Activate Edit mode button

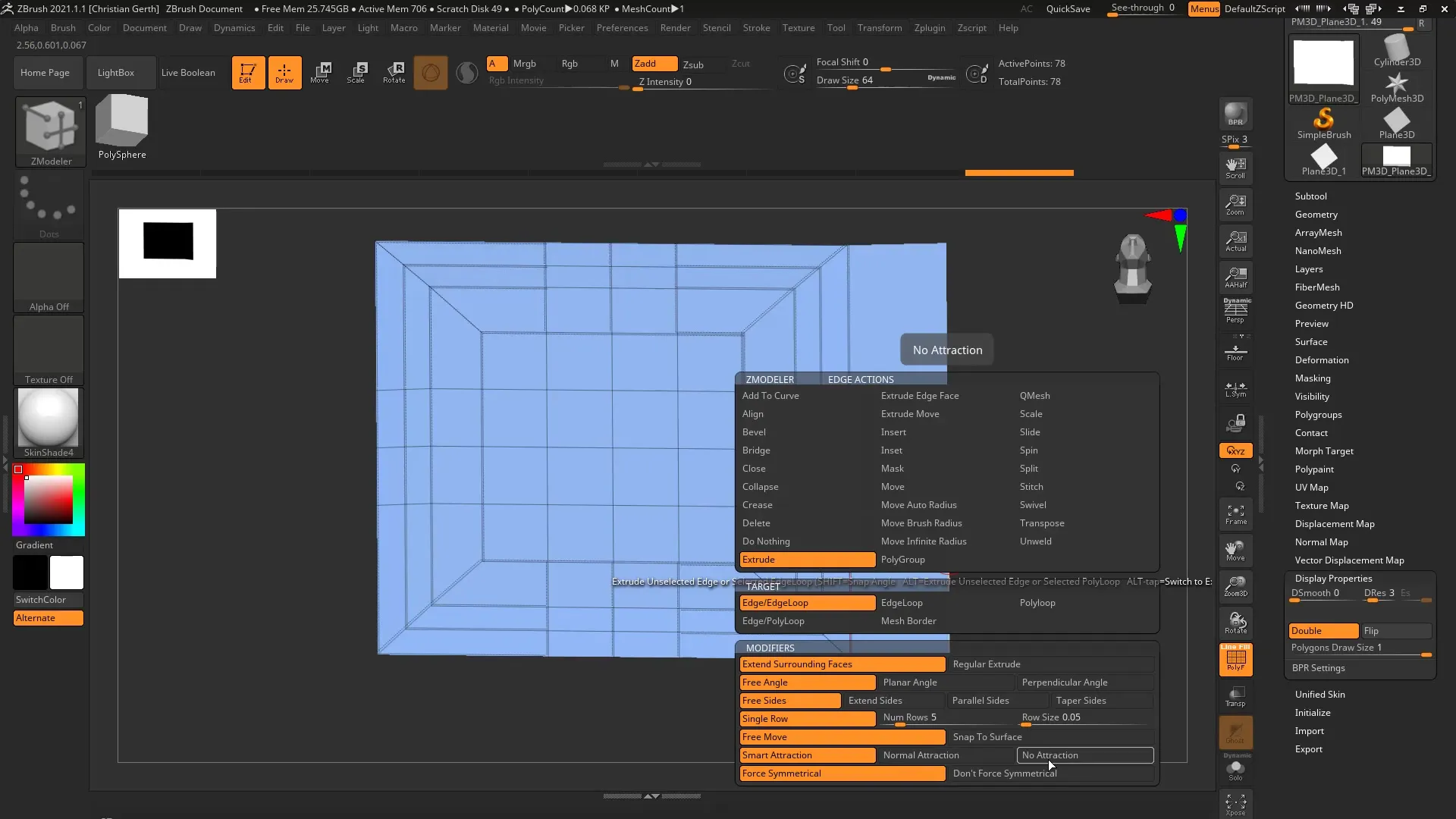248,73
